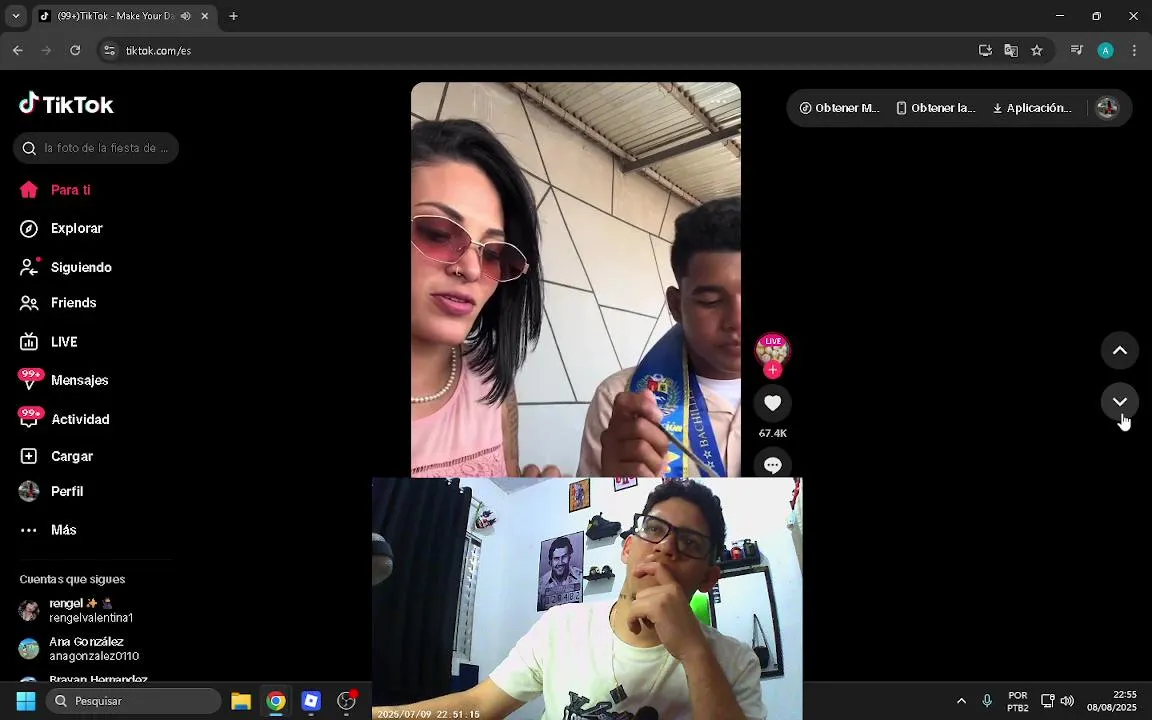Click the microphone tray icon
Viewport: 1152px width, 720px height.
tap(987, 701)
